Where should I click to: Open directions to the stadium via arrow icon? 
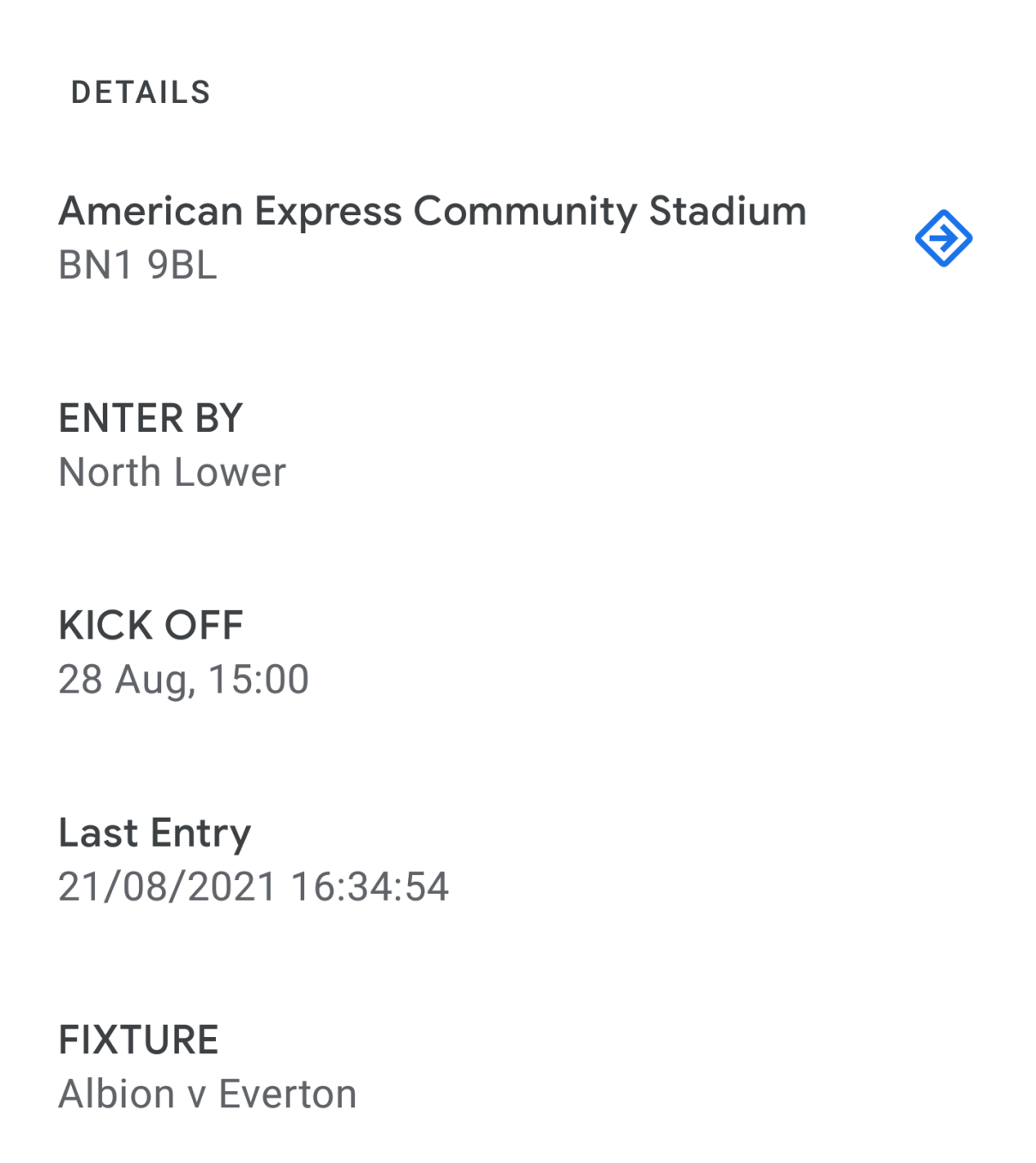click(x=943, y=238)
